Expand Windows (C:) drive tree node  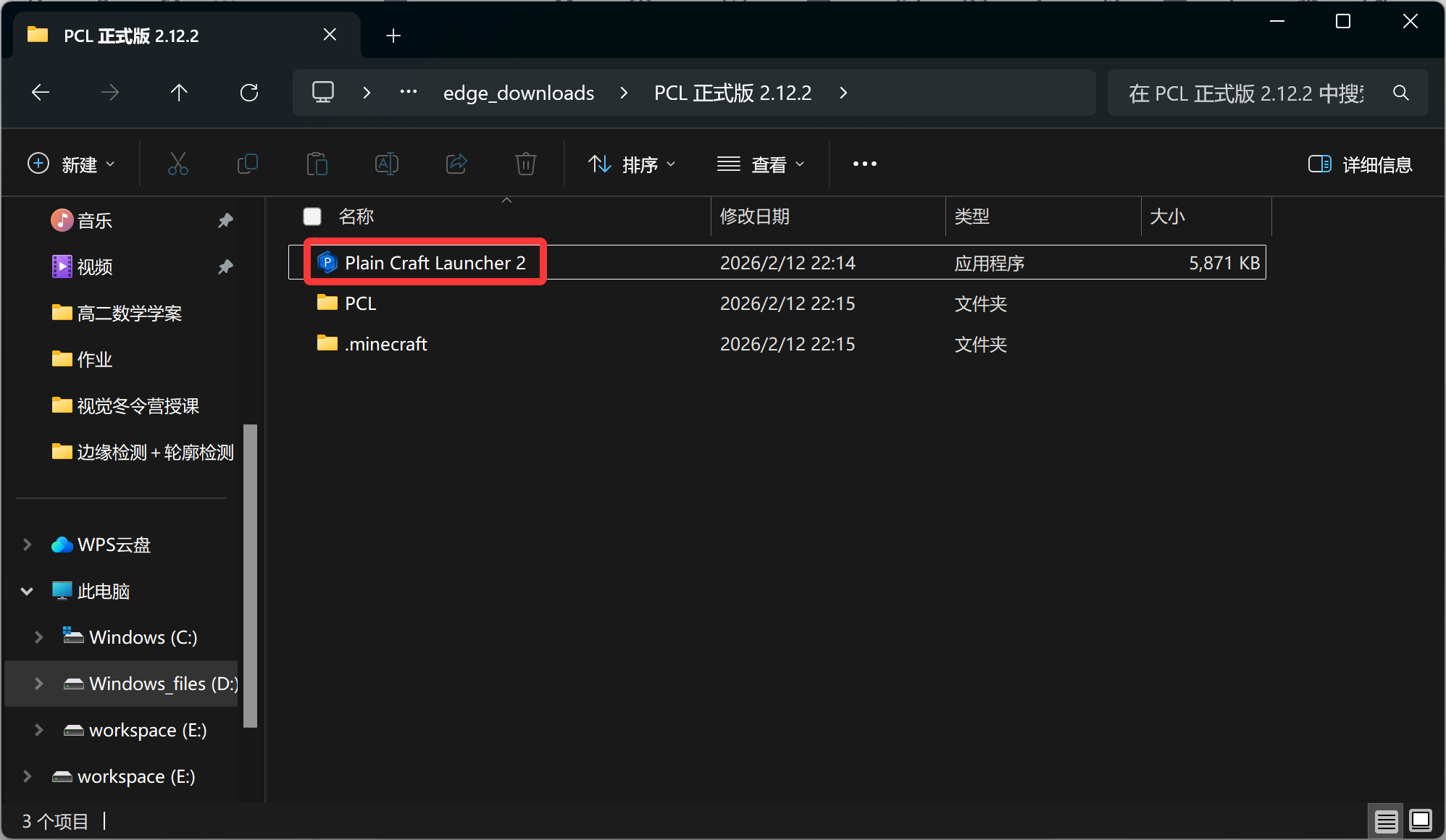39,637
